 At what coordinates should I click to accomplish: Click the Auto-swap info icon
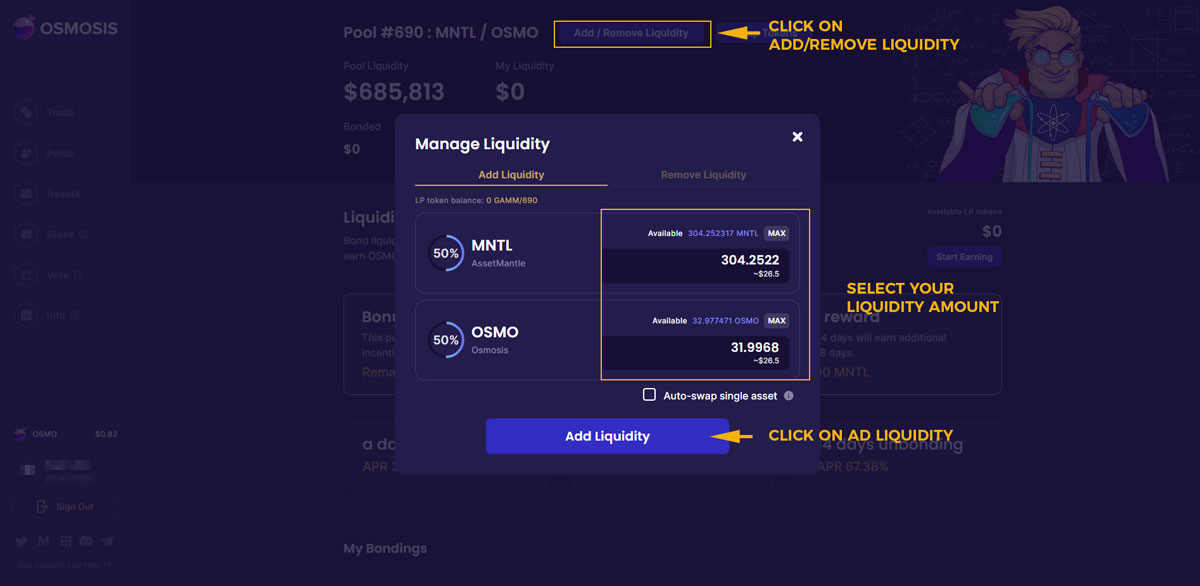789,396
